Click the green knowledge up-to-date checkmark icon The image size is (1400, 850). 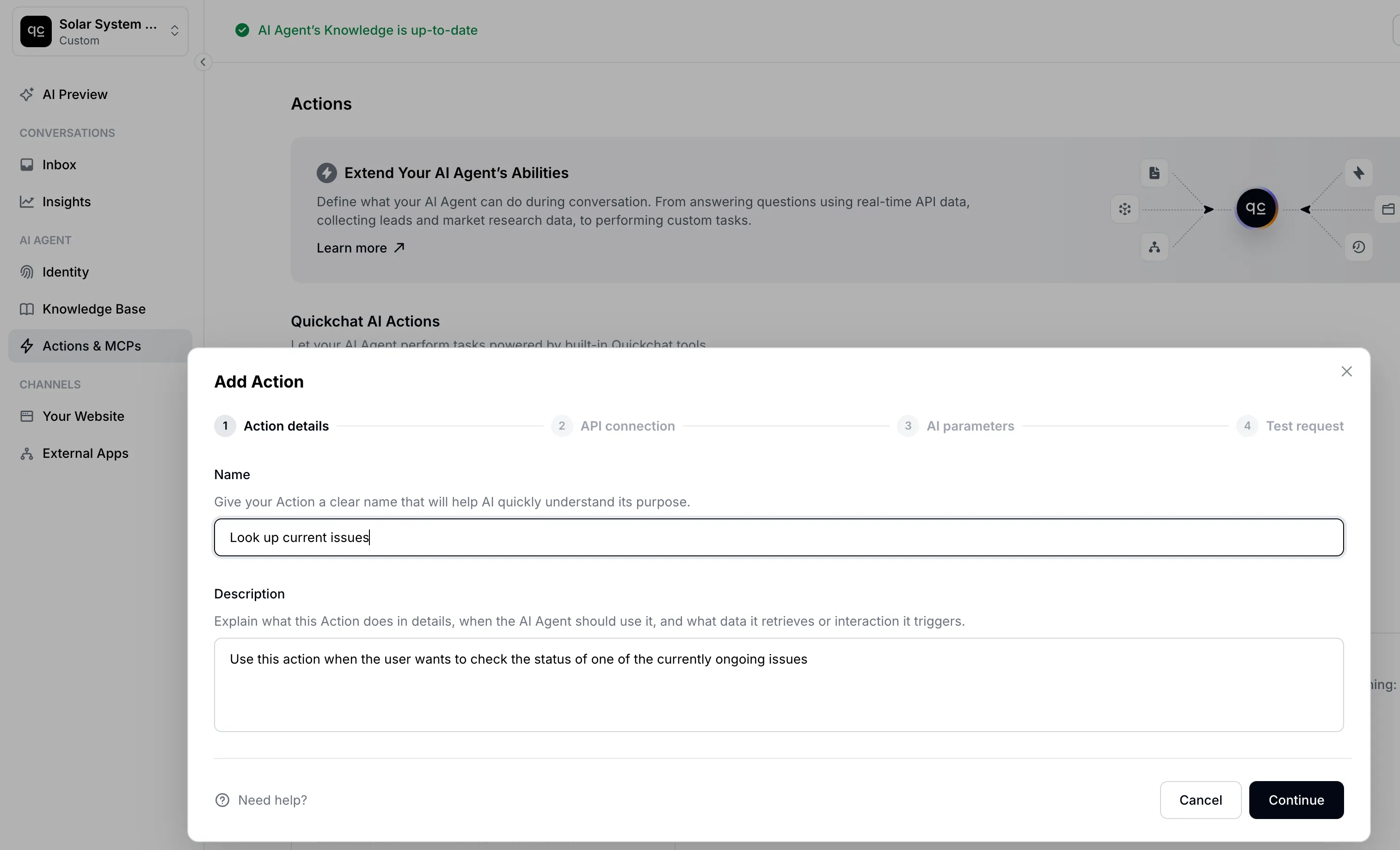242,30
